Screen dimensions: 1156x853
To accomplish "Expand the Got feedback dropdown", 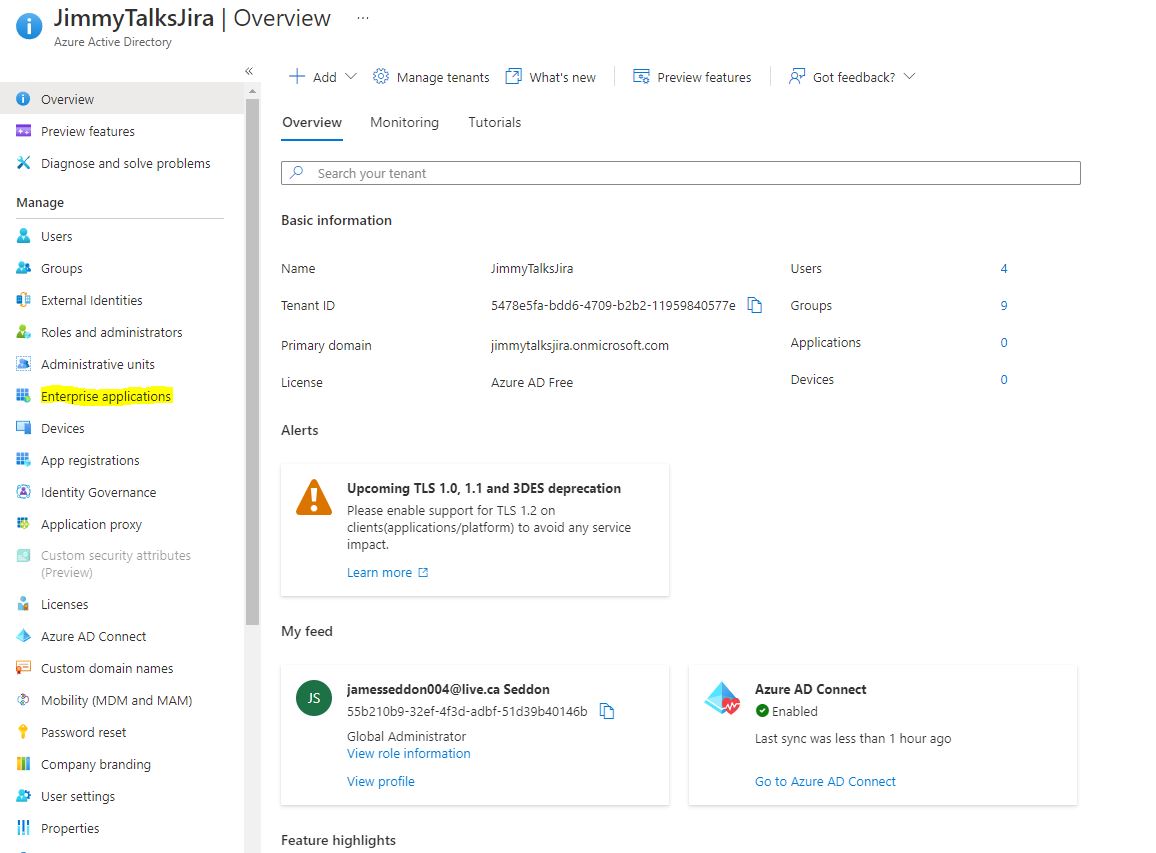I will point(909,77).
